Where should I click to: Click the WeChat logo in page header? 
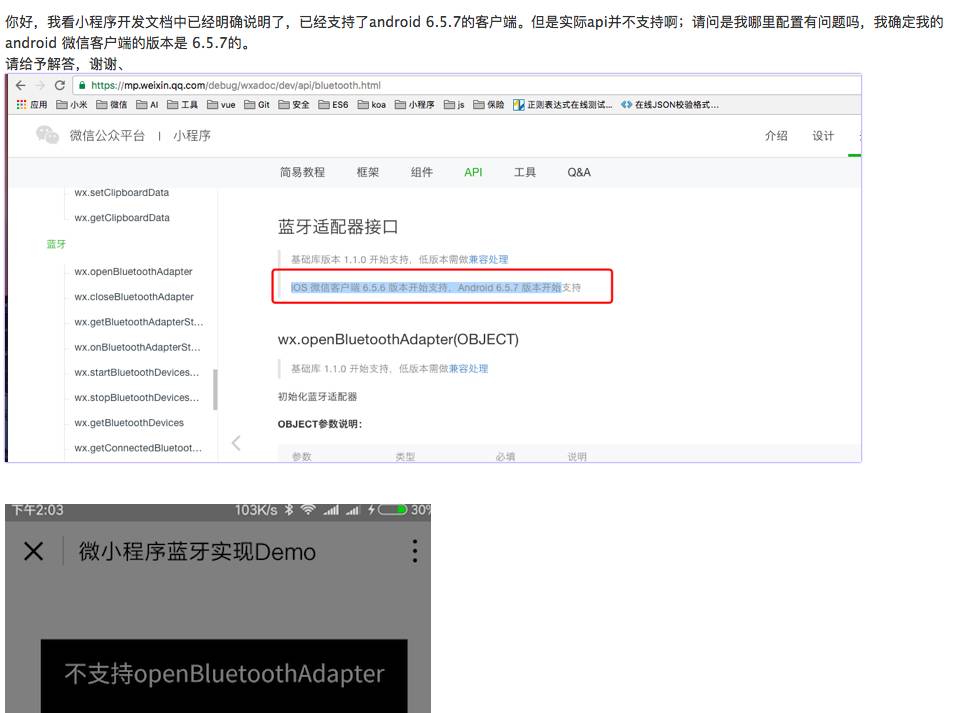47,135
